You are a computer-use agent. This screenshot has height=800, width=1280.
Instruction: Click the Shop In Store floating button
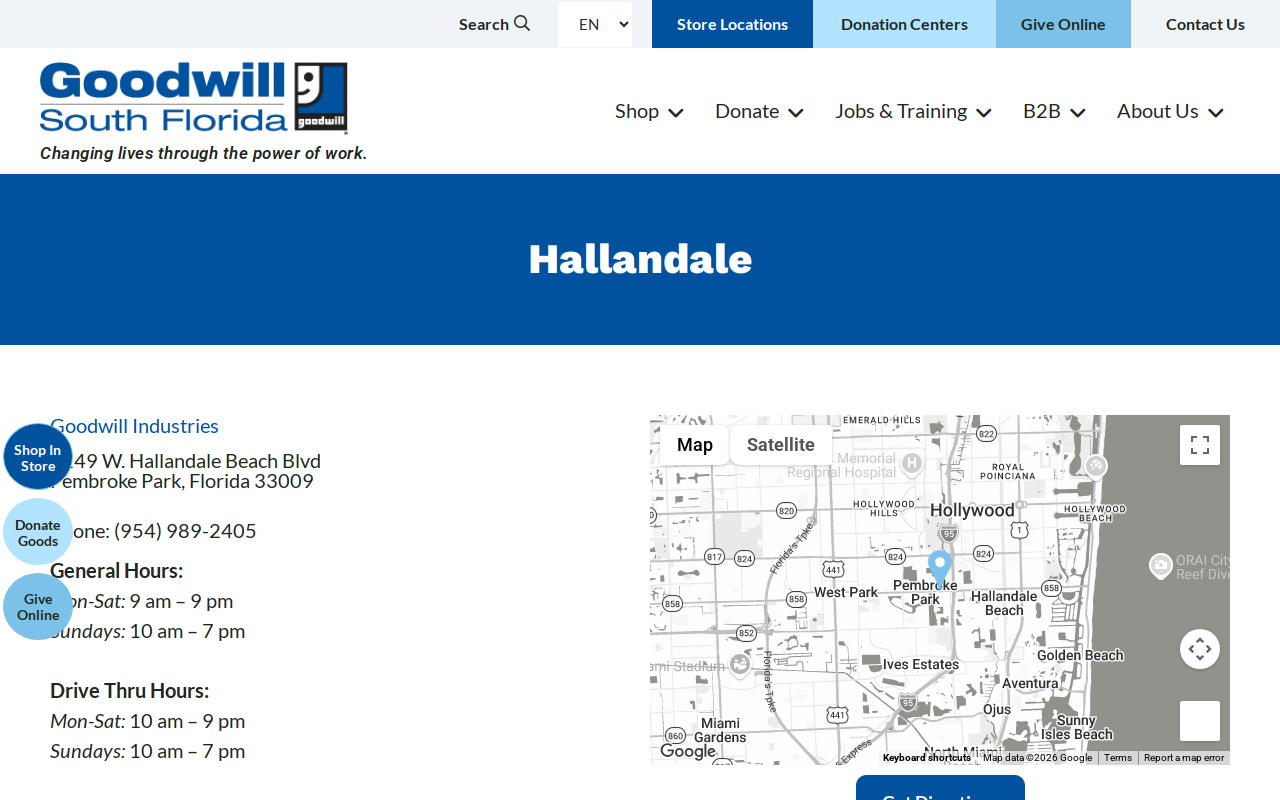click(38, 457)
